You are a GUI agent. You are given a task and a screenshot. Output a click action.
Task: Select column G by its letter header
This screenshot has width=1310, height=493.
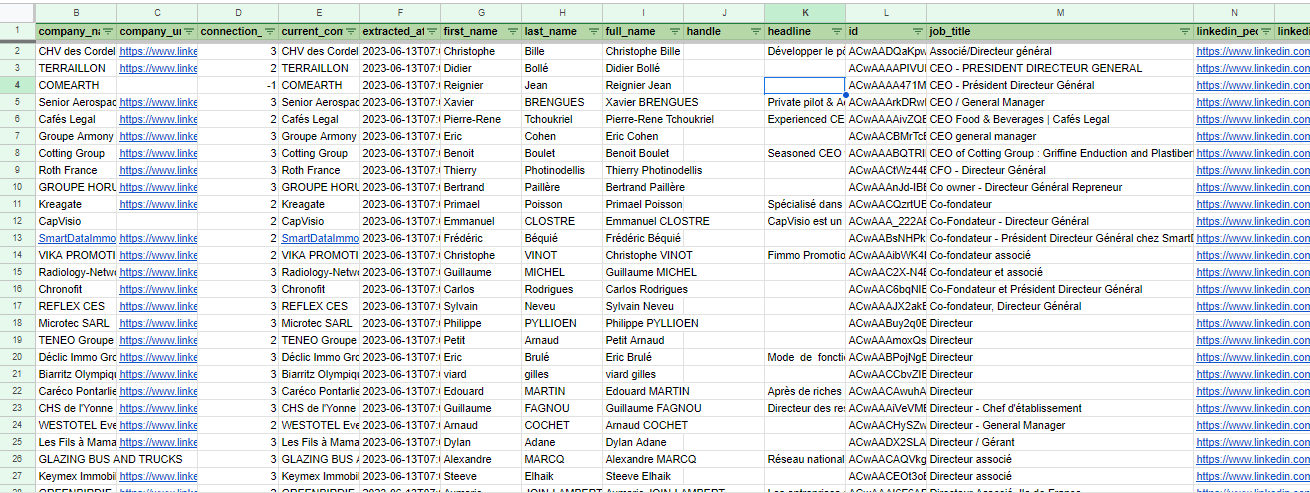(x=481, y=11)
